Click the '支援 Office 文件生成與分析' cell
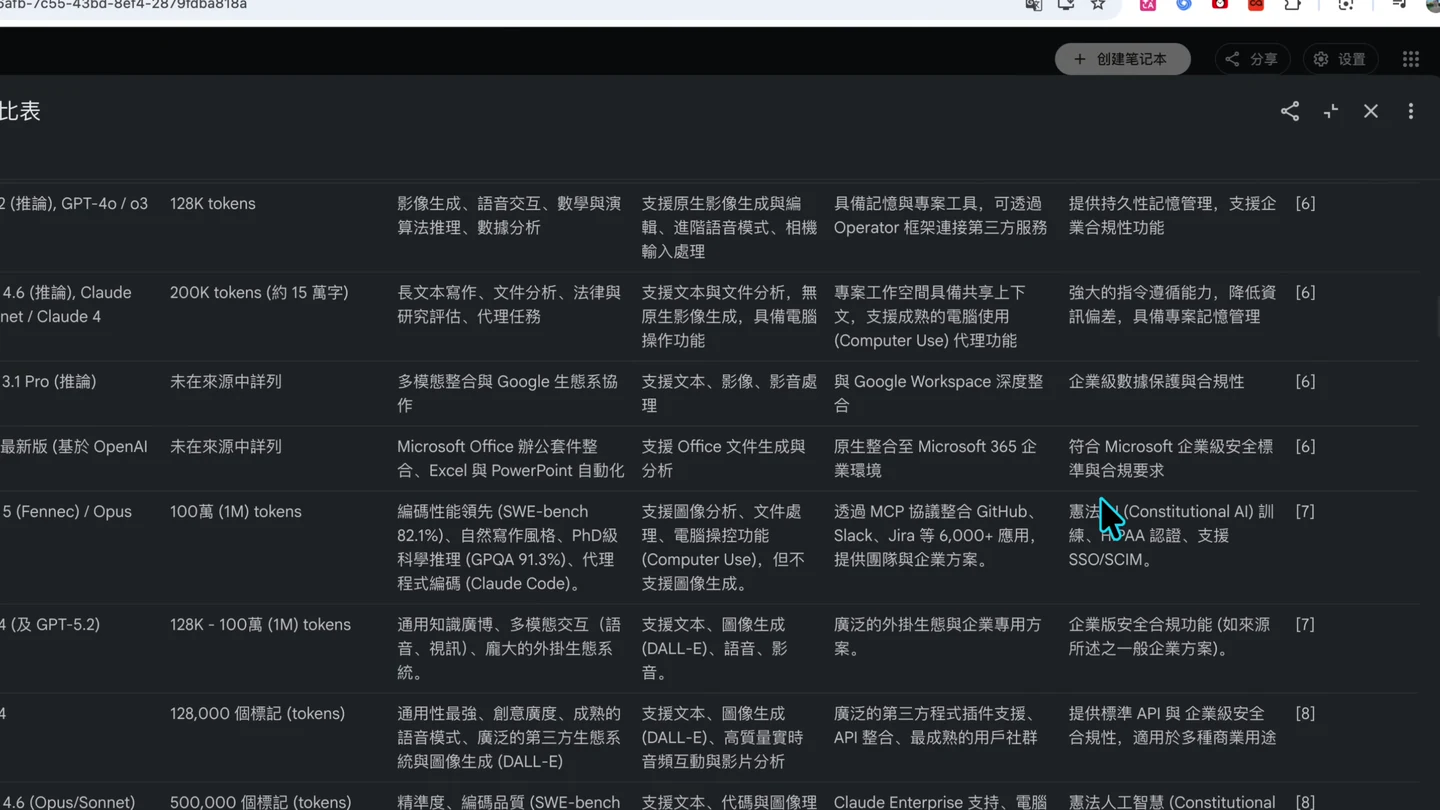This screenshot has height=810, width=1440. (723, 458)
